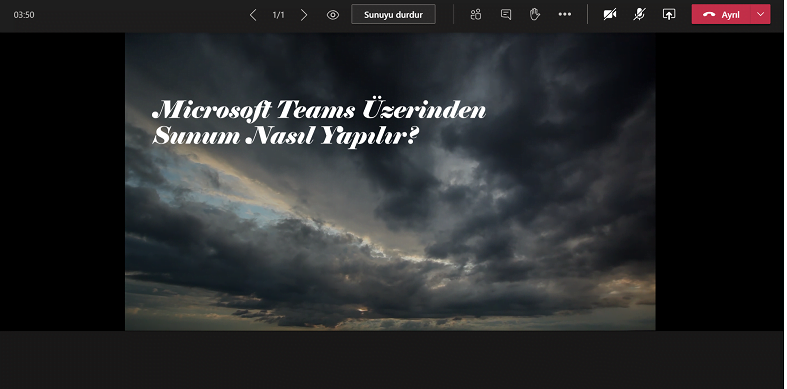Open more actions ellipsis menu
Screen dimensions: 787x389
coord(565,15)
